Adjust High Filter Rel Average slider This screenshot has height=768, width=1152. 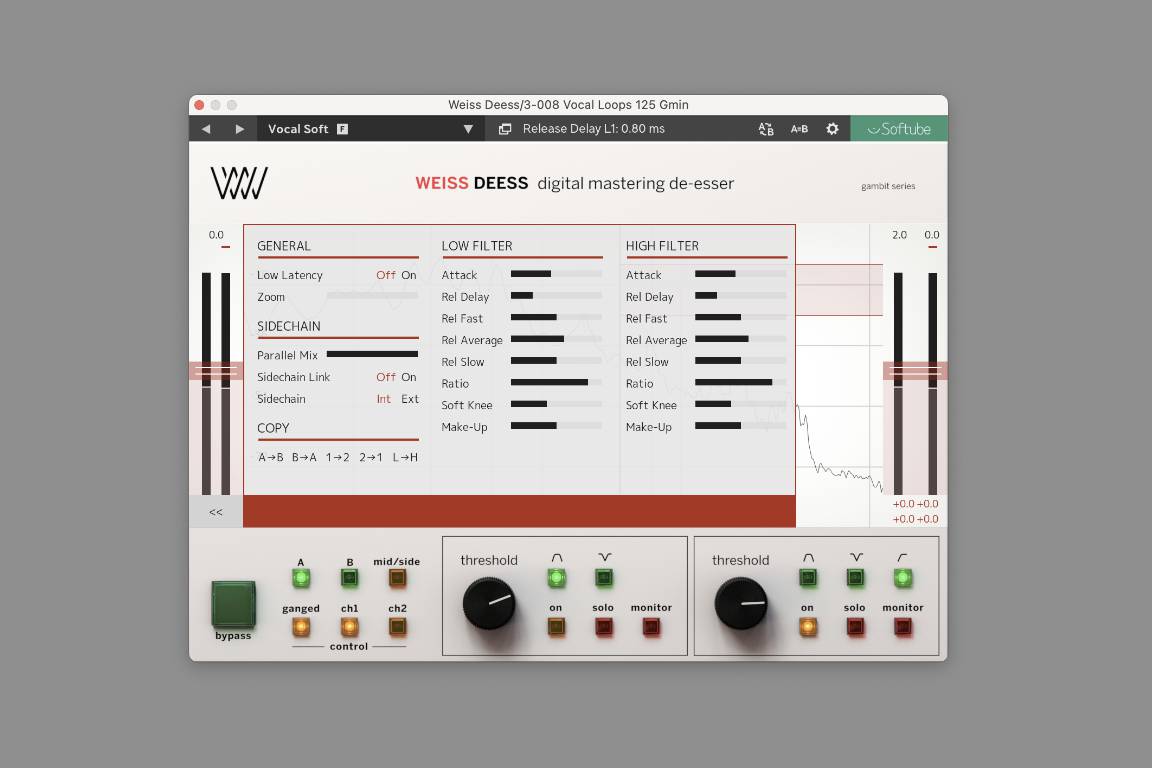click(741, 339)
